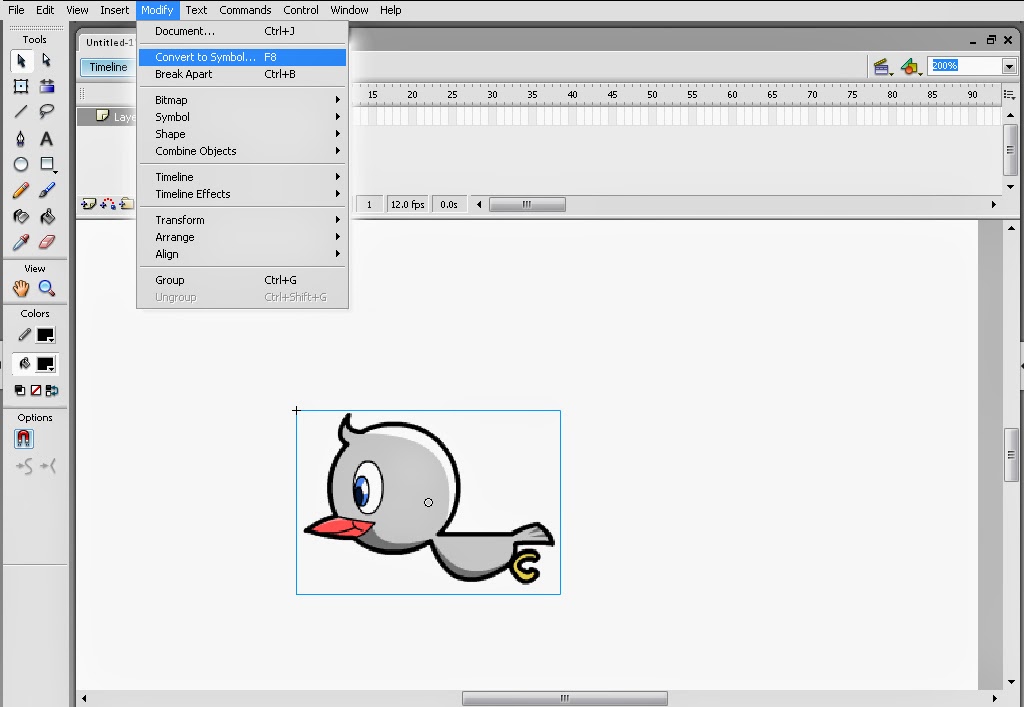
Task: Open the Edit Scene clapboard icon
Action: tap(883, 67)
